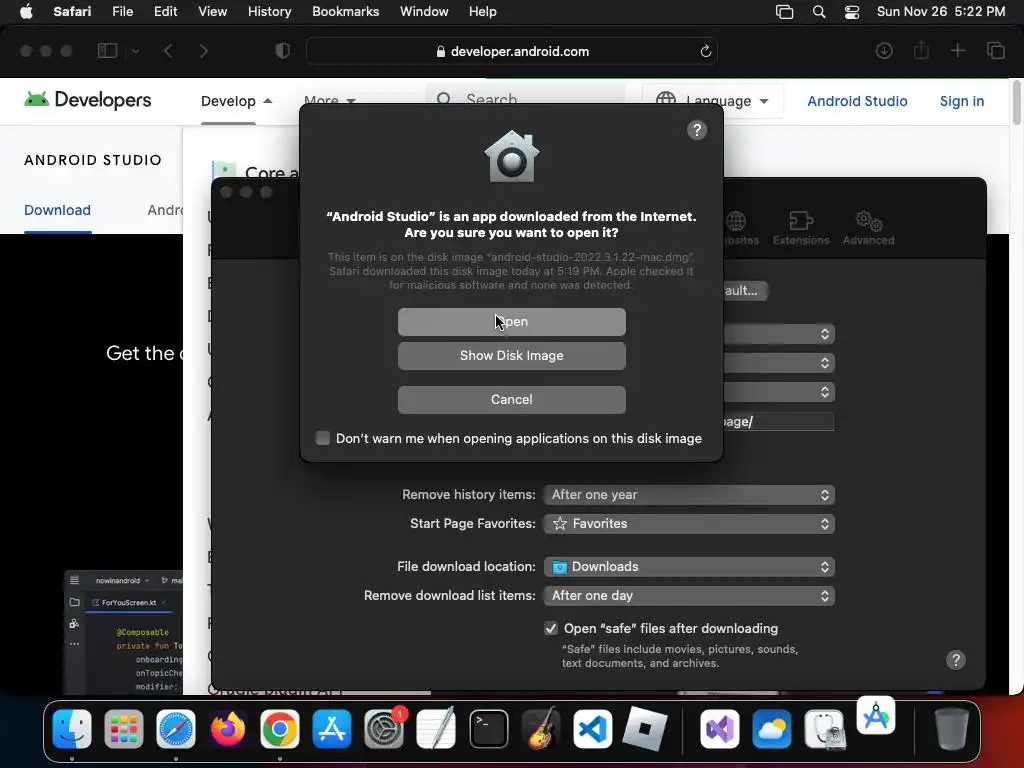Open the Remove history items dropdown

coord(689,495)
